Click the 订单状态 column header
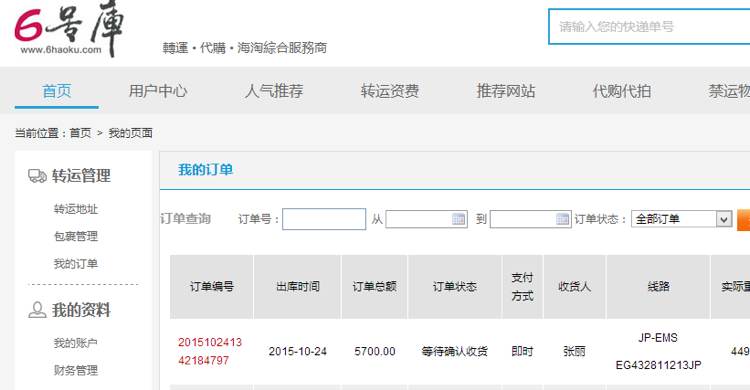 coord(454,287)
